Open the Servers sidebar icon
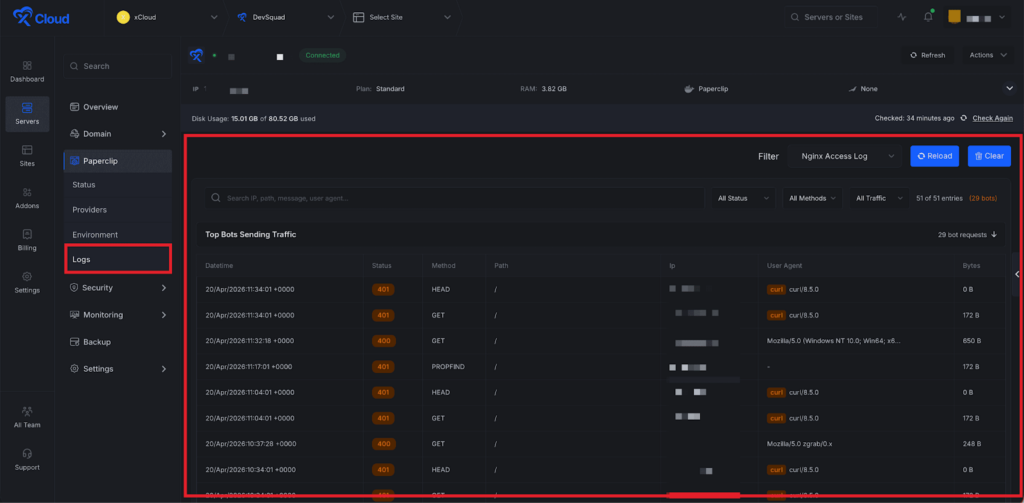 coord(27,114)
